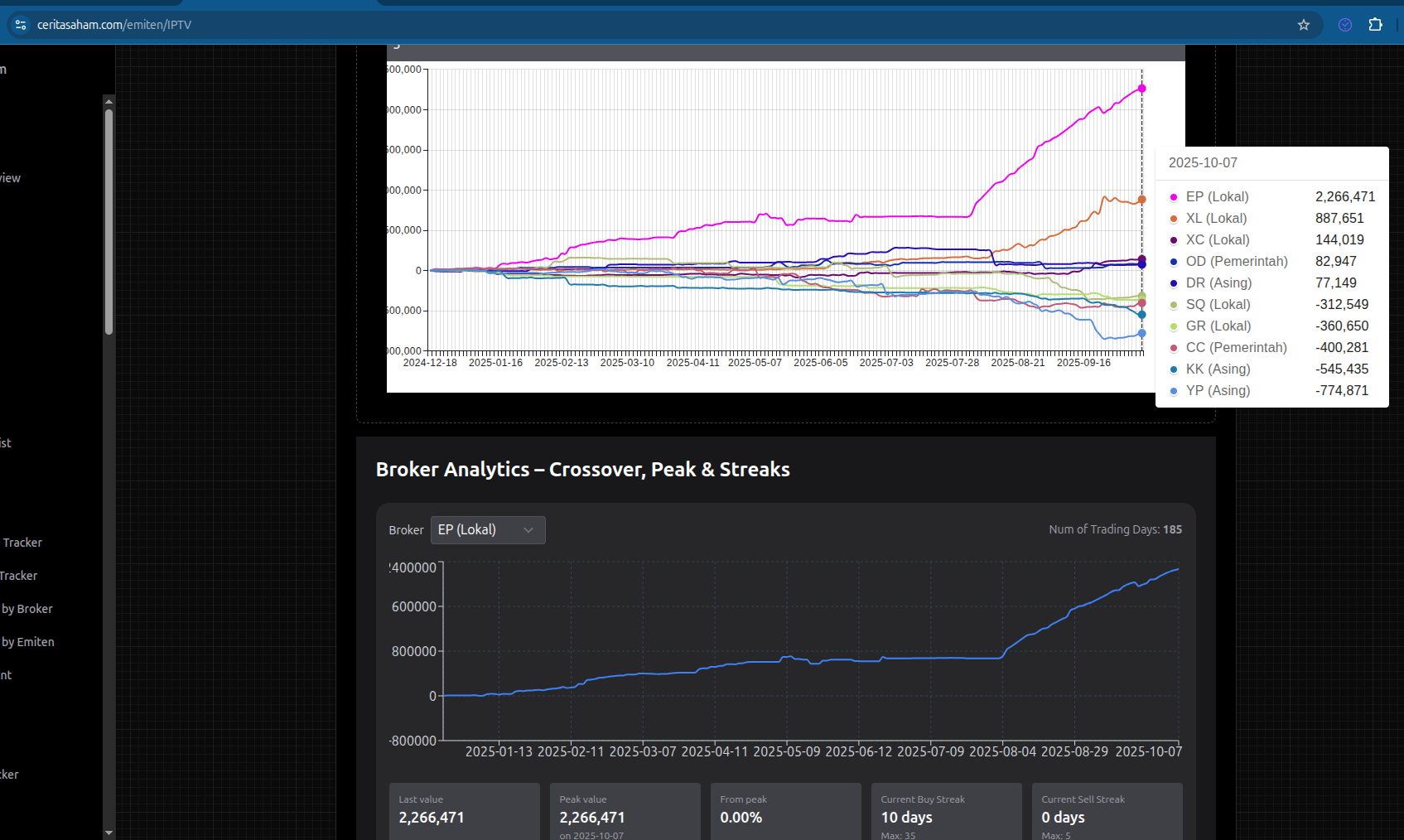Screen dimensions: 1404x840
Task: Click the Peak value stat card
Action: (624, 813)
